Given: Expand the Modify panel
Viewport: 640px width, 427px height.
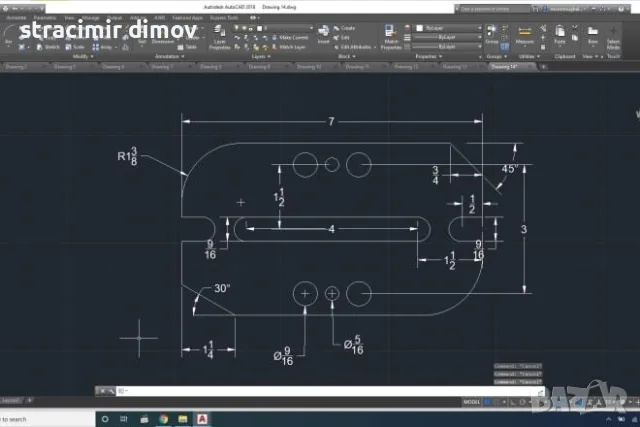Looking at the screenshot, I should click(x=83, y=56).
